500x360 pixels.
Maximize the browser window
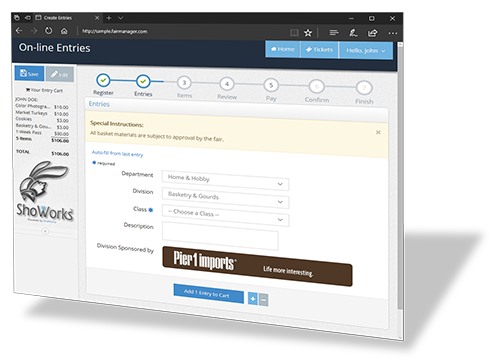[x=372, y=18]
